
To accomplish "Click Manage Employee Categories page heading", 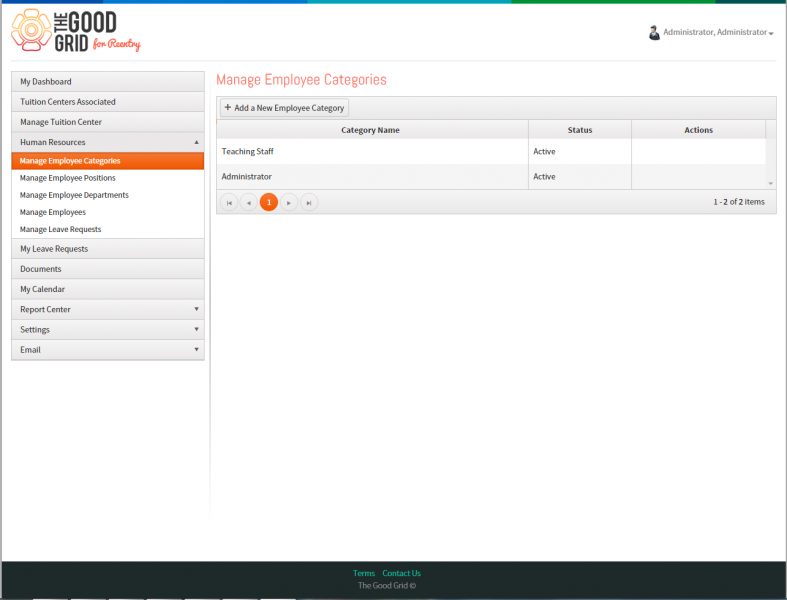I will pos(301,79).
